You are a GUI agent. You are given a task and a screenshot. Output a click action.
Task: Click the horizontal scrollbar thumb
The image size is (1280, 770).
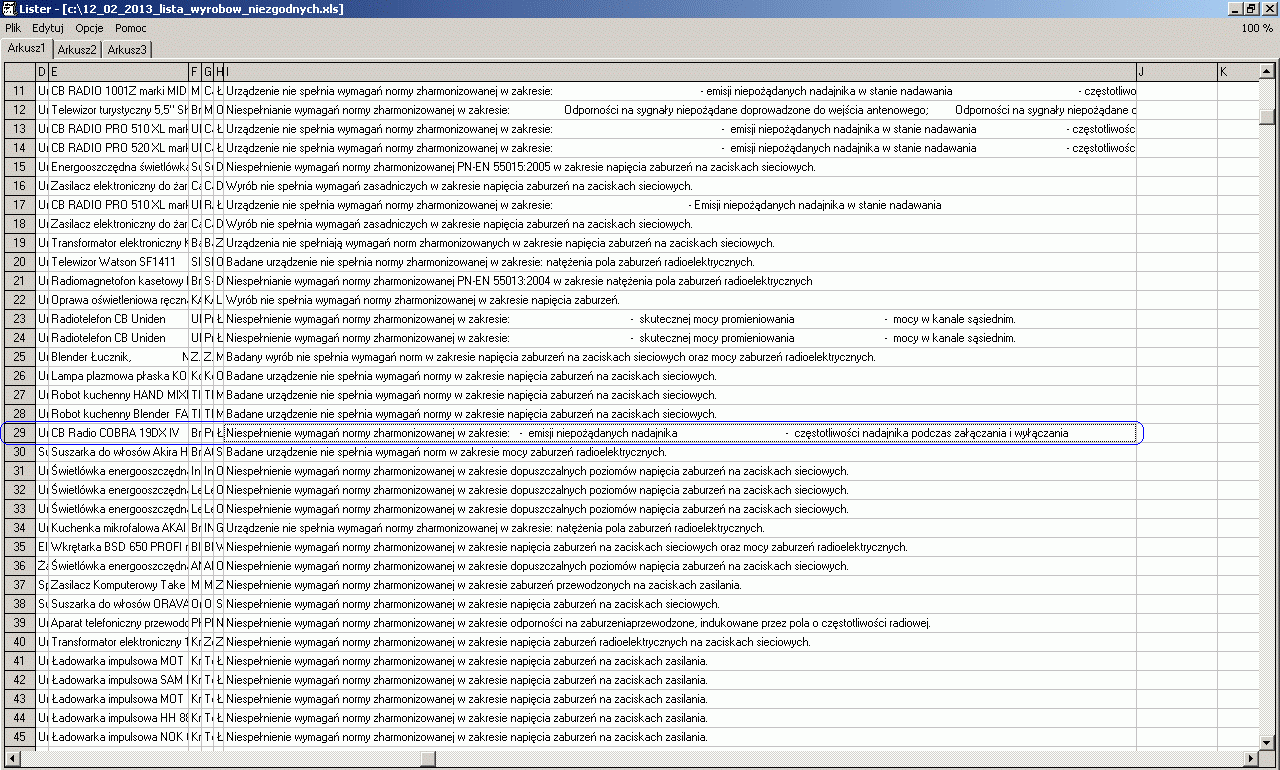tap(427, 757)
